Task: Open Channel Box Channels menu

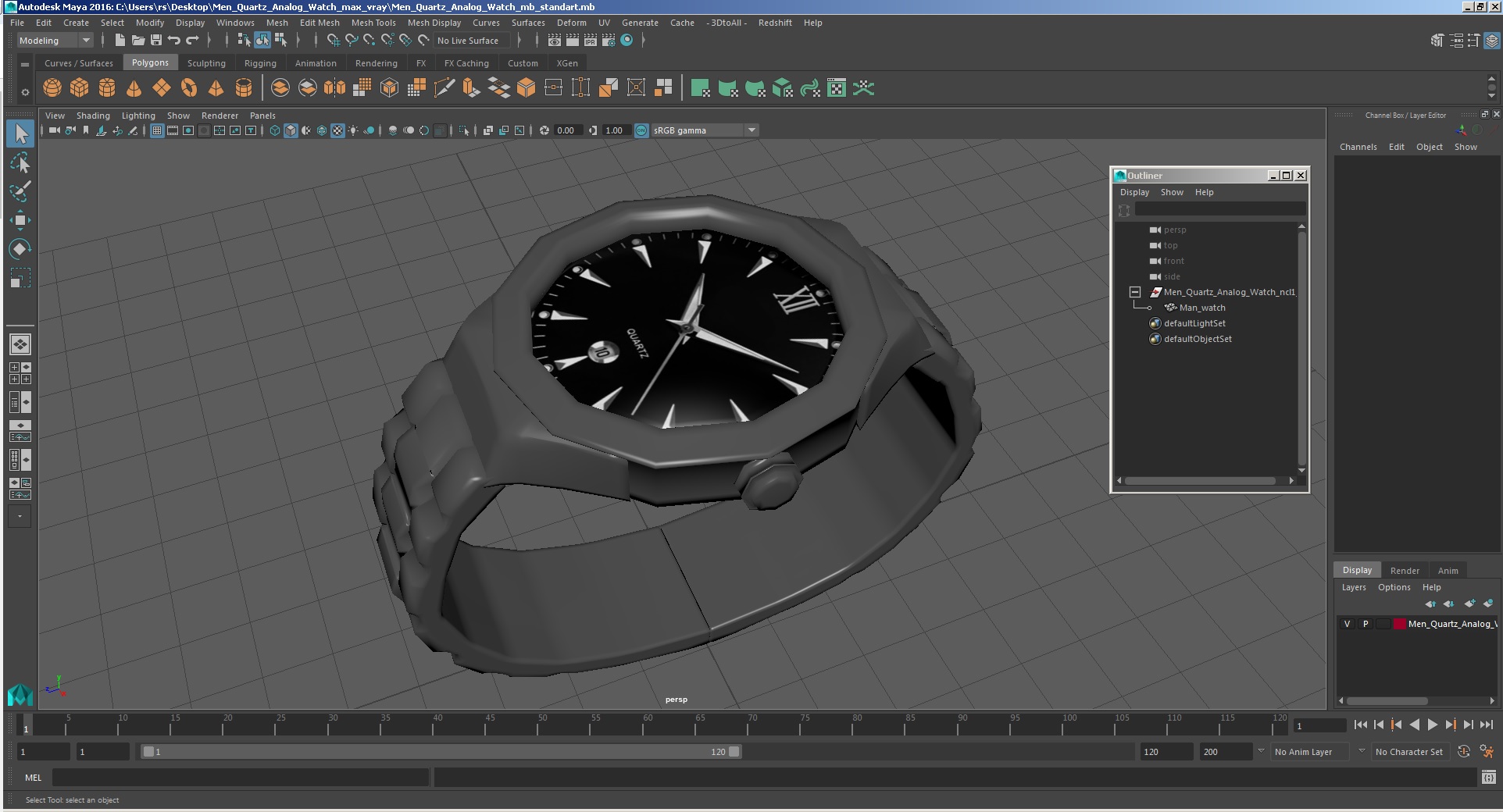Action: coord(1358,147)
